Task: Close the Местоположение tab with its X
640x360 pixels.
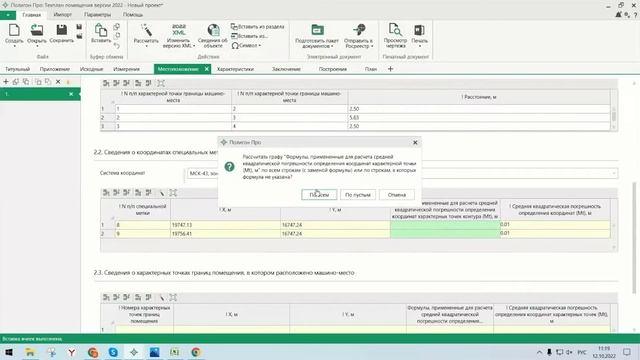Action: pyautogui.click(x=207, y=69)
